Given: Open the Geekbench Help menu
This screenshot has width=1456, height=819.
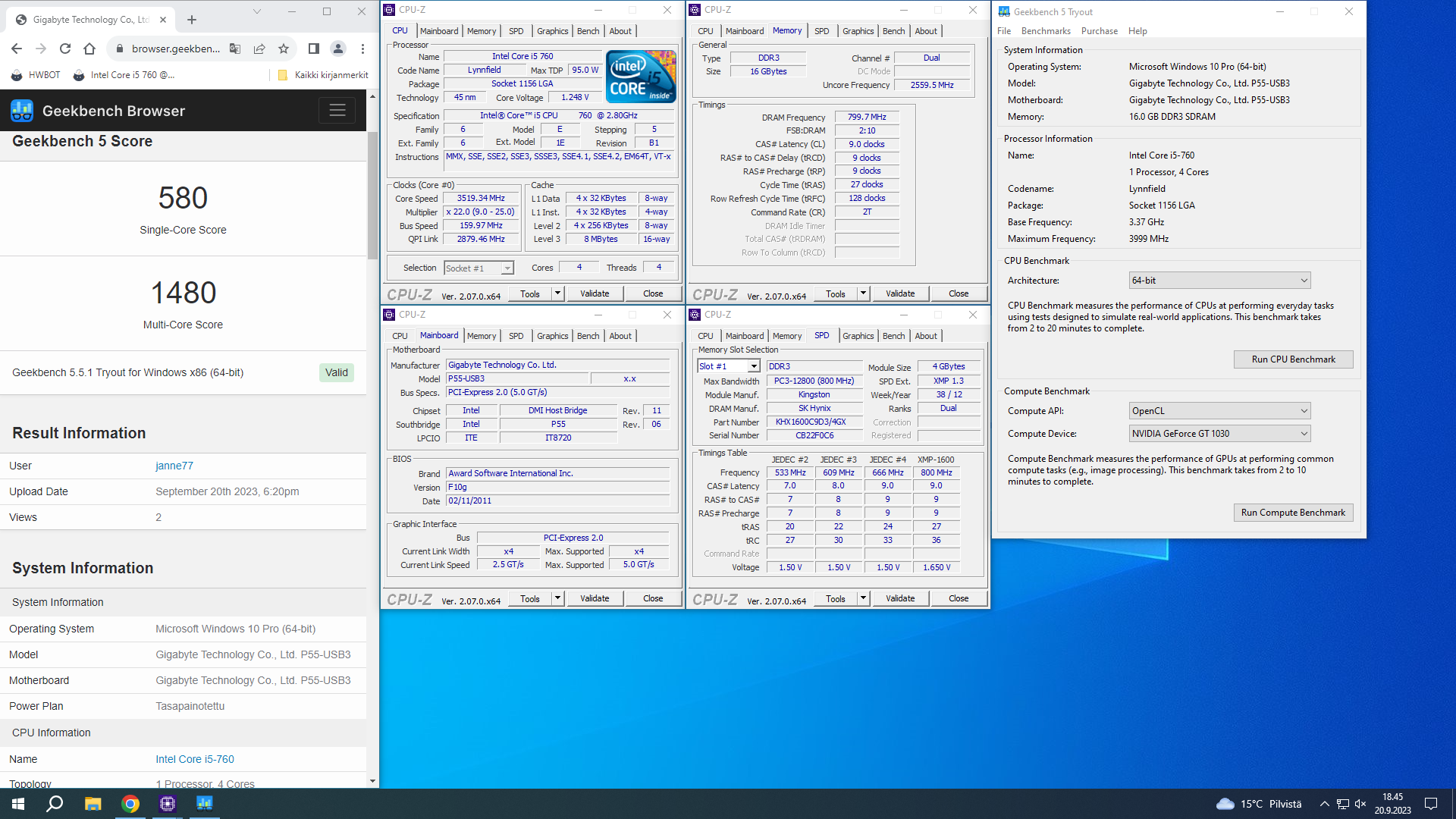Looking at the screenshot, I should (1137, 31).
